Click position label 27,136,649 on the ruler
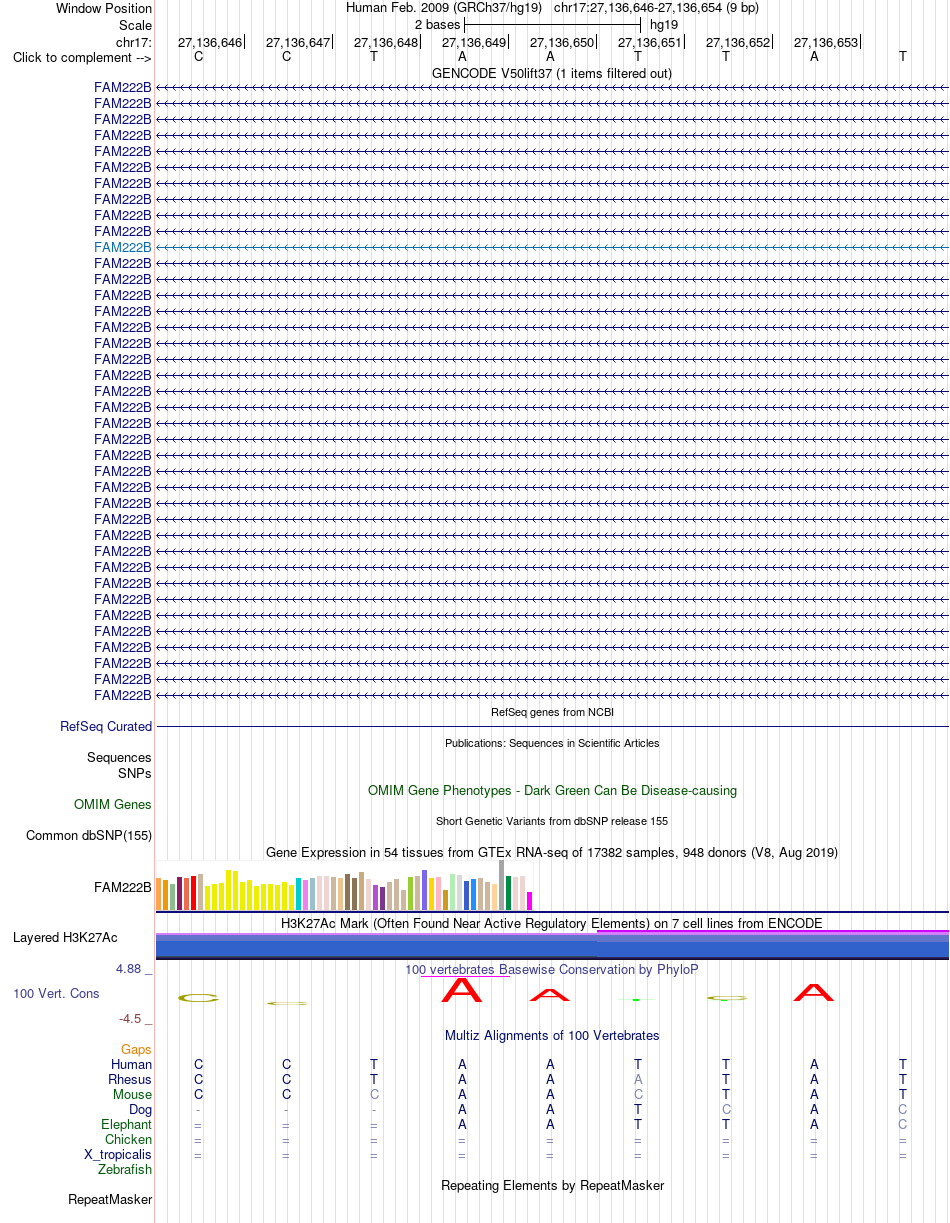The width and height of the screenshot is (950, 1223). 474,43
